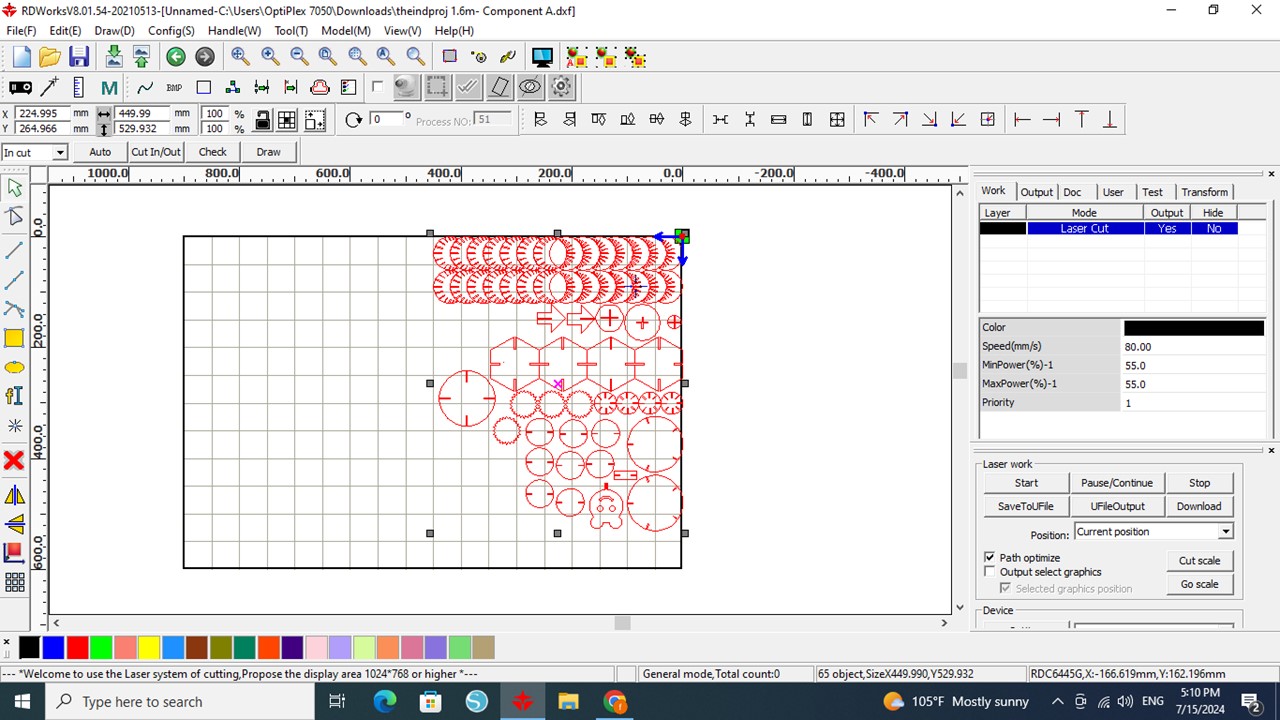Select the Text tool

click(14, 396)
